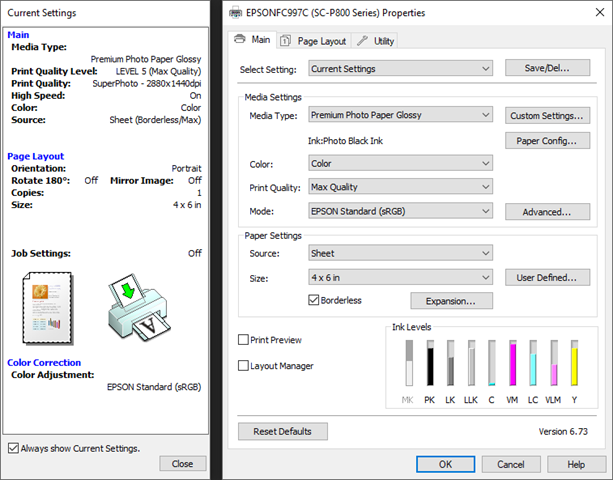Open the Select Setting dropdown
This screenshot has height=480, width=613.
tap(400, 68)
